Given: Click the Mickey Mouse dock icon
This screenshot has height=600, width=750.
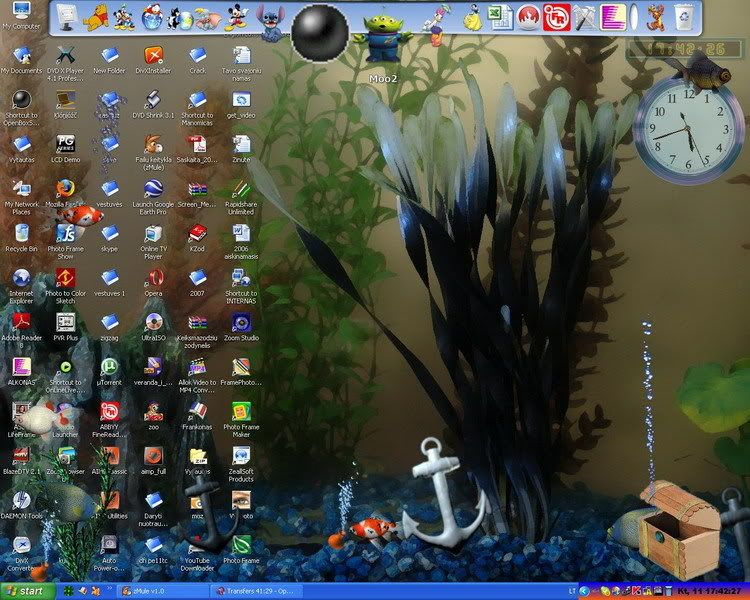Looking at the screenshot, I should pyautogui.click(x=236, y=17).
